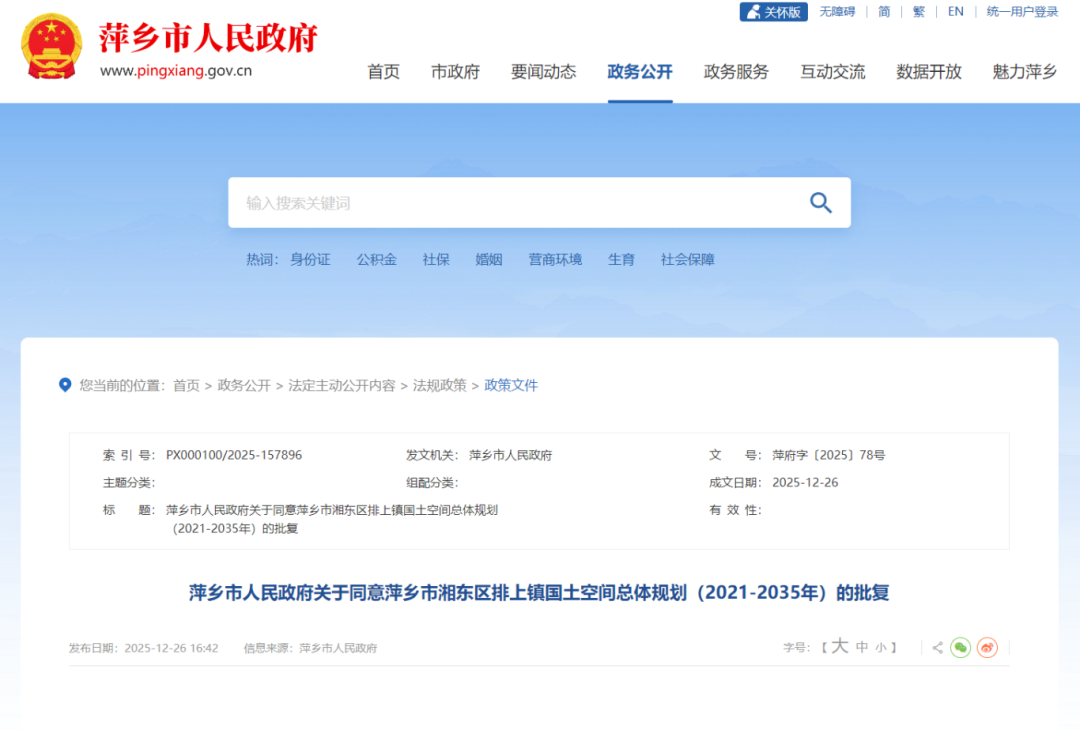This screenshot has width=1080, height=730.
Task: Open 无障碍 accessibility mode
Action: pos(837,12)
